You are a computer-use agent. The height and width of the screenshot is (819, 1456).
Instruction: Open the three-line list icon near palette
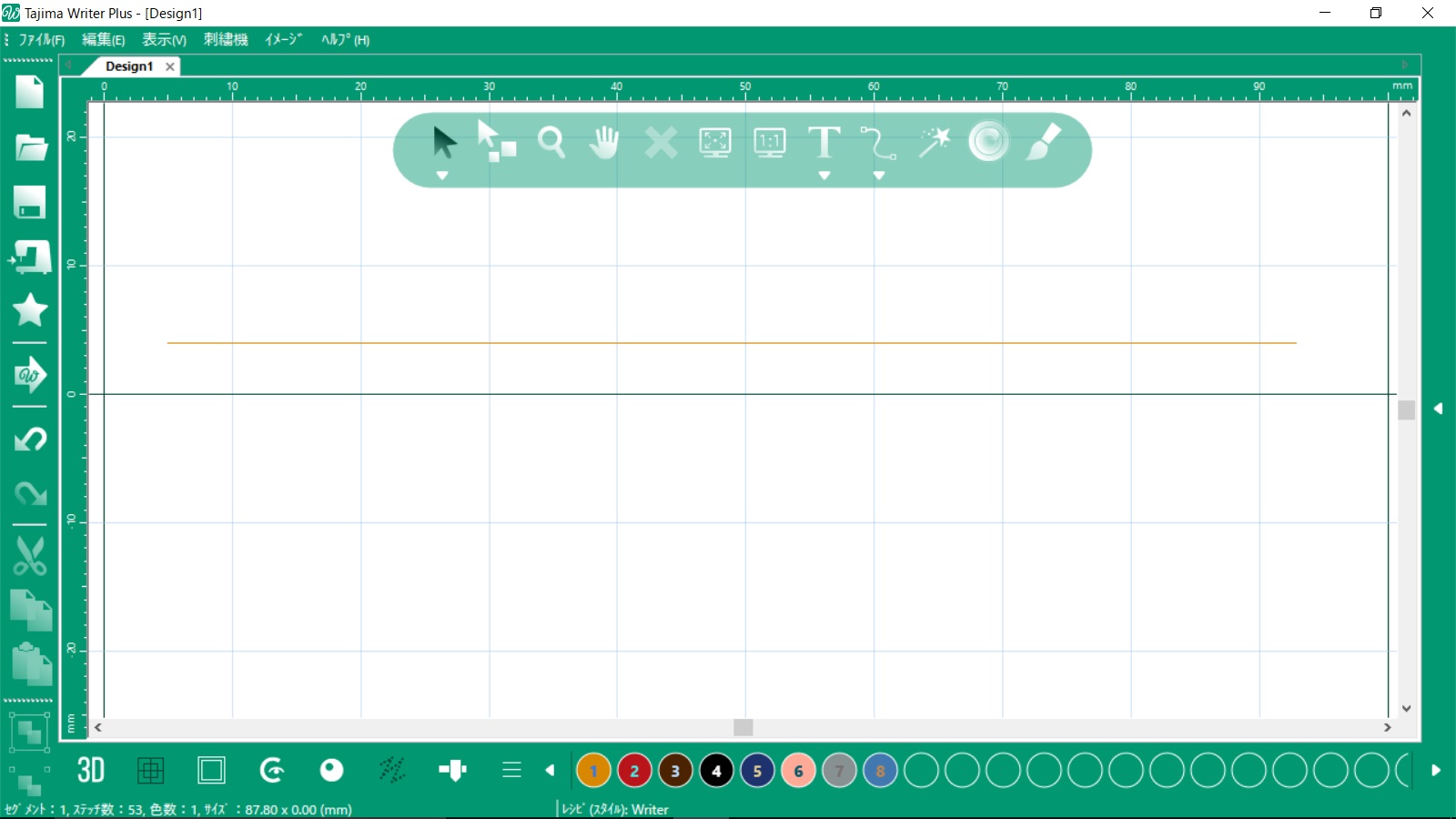coord(512,771)
